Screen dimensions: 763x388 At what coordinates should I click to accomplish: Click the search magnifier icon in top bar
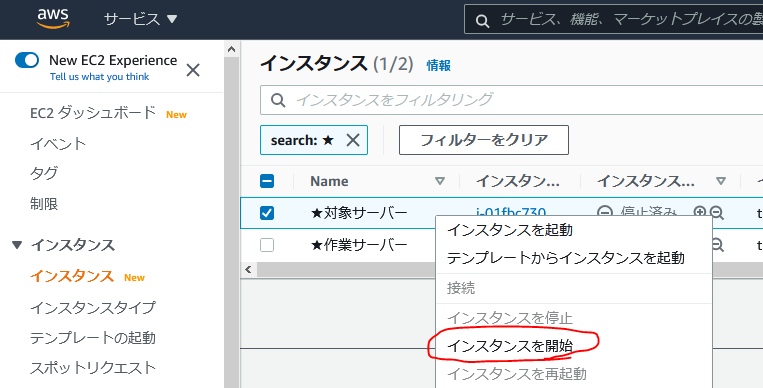coord(482,20)
